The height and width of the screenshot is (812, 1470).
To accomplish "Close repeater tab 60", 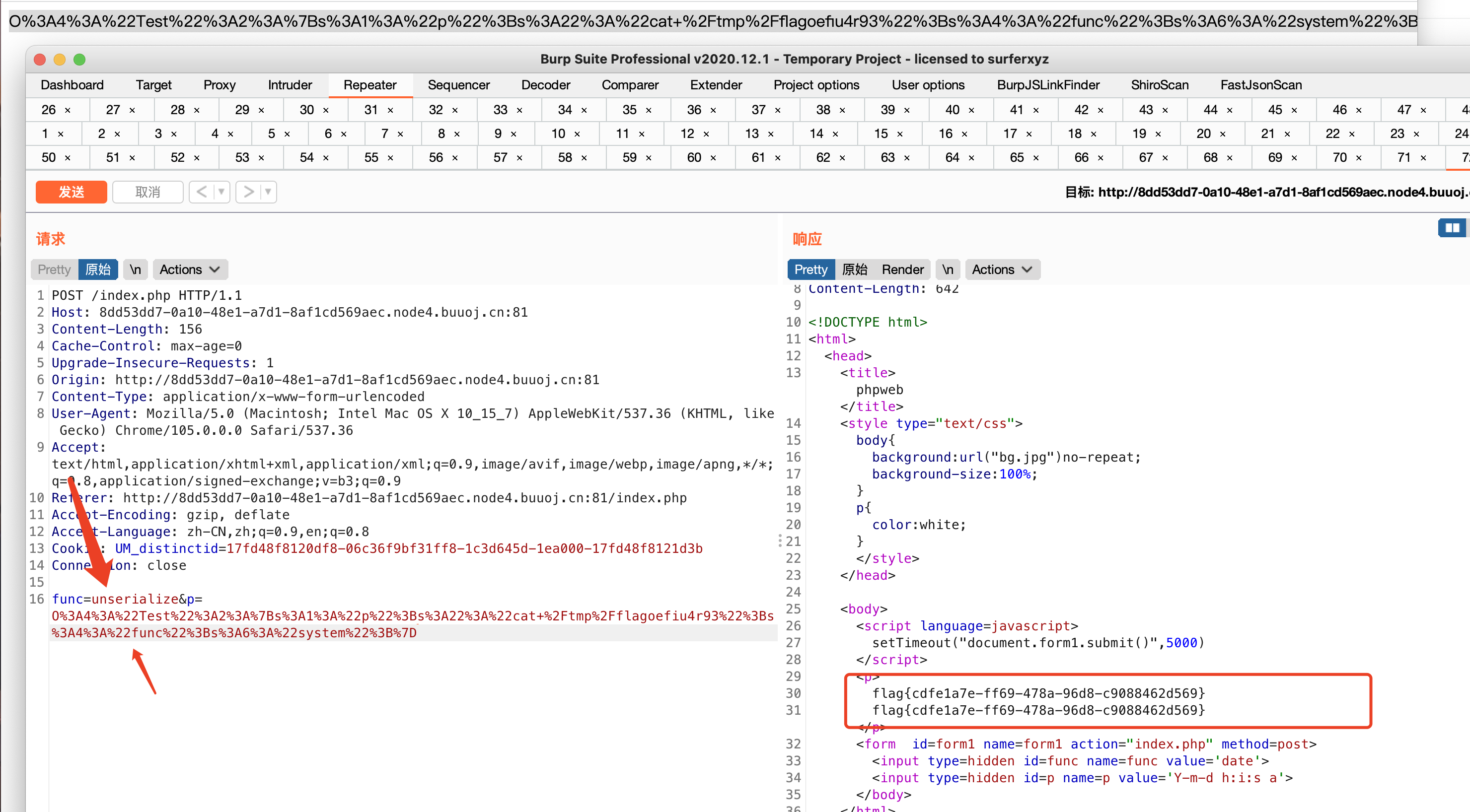I will point(713,158).
